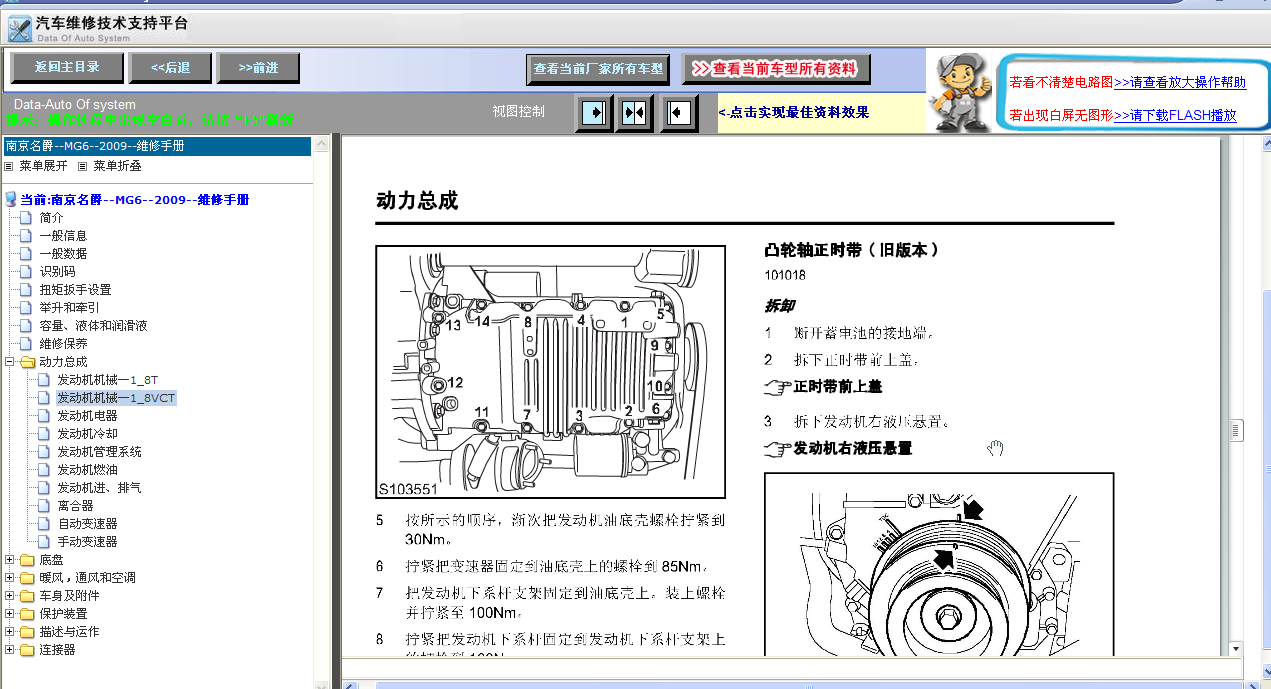Click the 返回主目录 button
This screenshot has height=689, width=1271.
point(67,68)
